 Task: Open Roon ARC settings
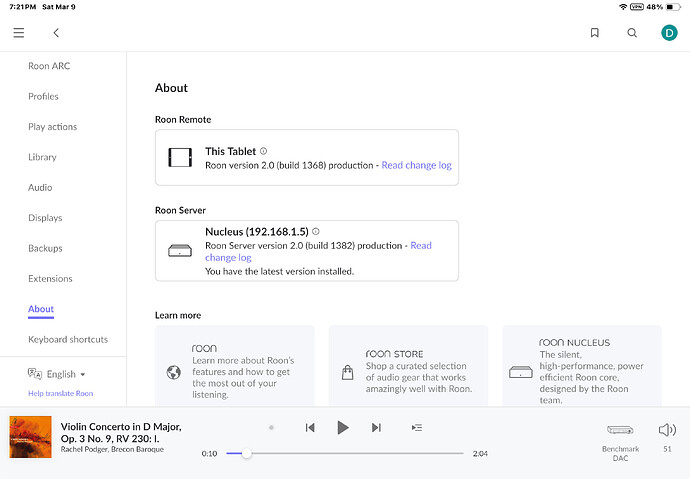click(49, 66)
